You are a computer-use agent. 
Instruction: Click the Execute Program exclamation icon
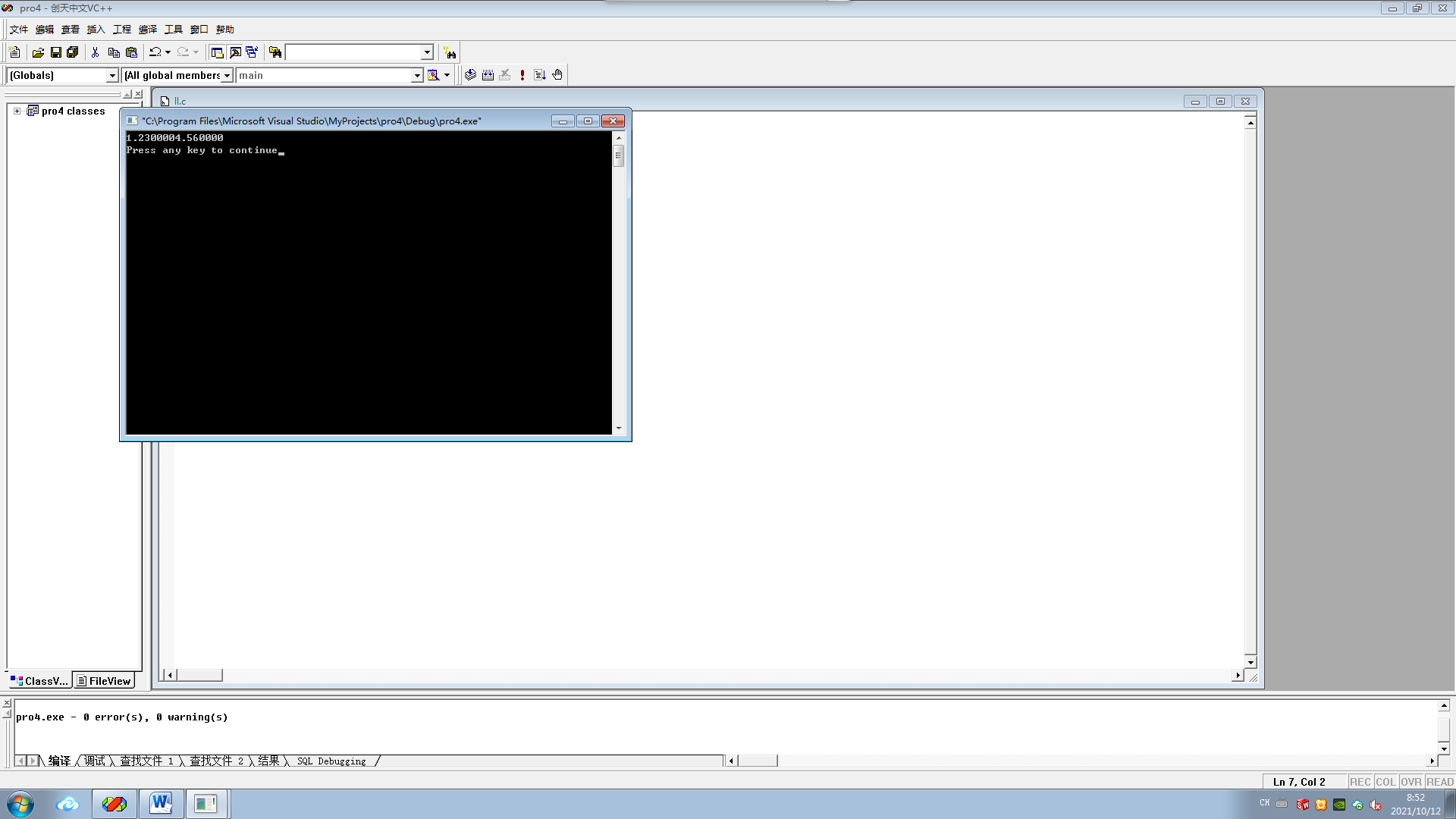pyautogui.click(x=522, y=75)
